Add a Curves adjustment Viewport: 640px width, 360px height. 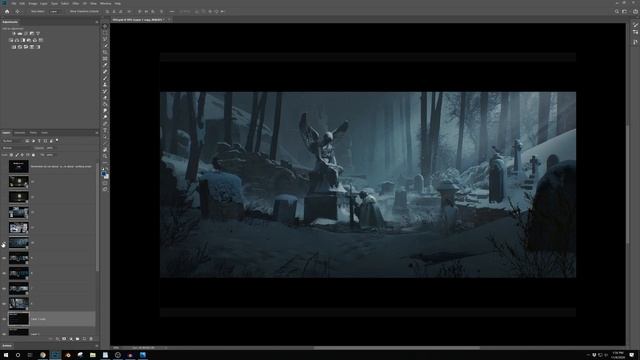click(x=26, y=33)
